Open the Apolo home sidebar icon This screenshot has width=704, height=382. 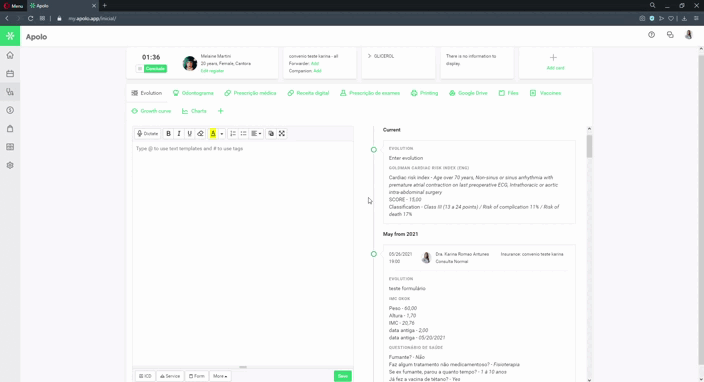point(10,55)
